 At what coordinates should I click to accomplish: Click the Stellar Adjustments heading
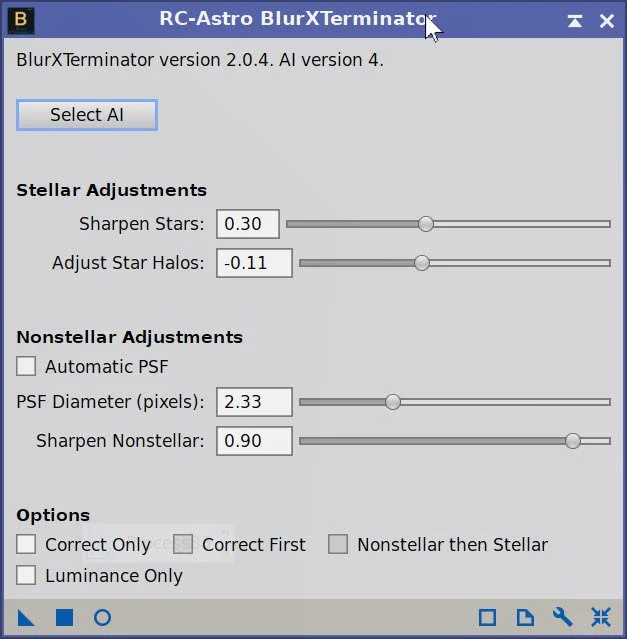(112, 190)
